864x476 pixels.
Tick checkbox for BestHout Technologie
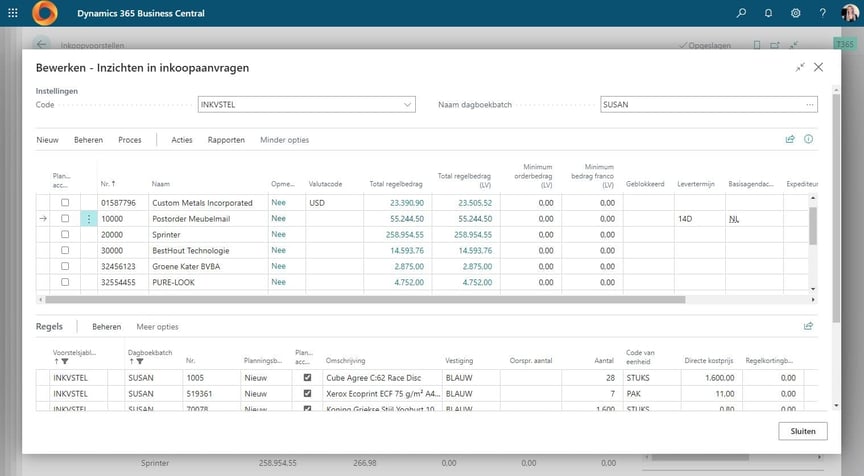(x=65, y=250)
